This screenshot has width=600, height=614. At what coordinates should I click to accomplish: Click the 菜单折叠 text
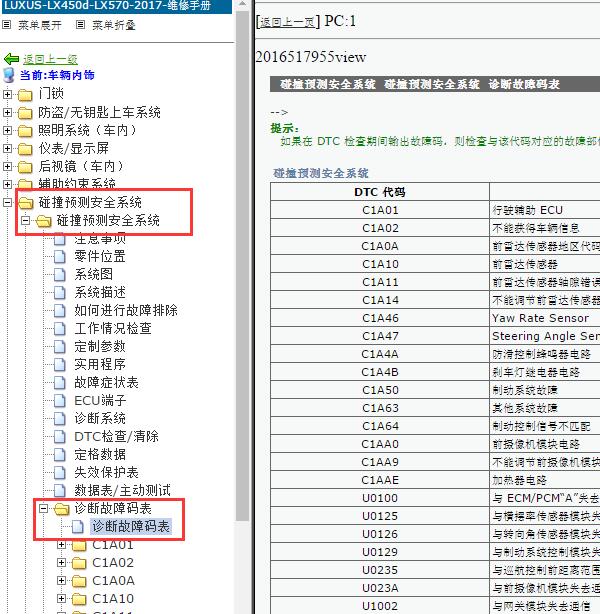tap(114, 25)
